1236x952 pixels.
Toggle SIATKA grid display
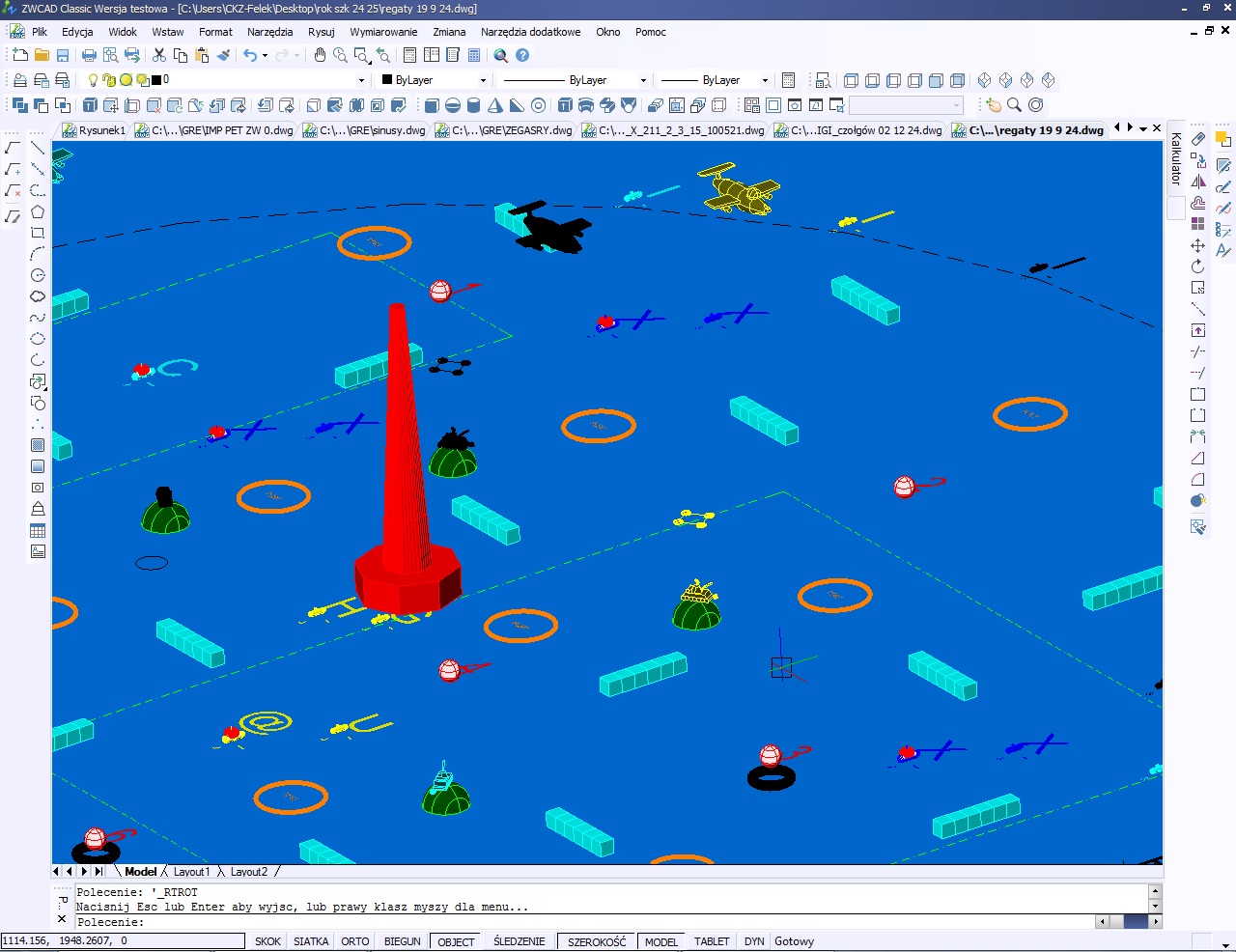click(x=311, y=941)
